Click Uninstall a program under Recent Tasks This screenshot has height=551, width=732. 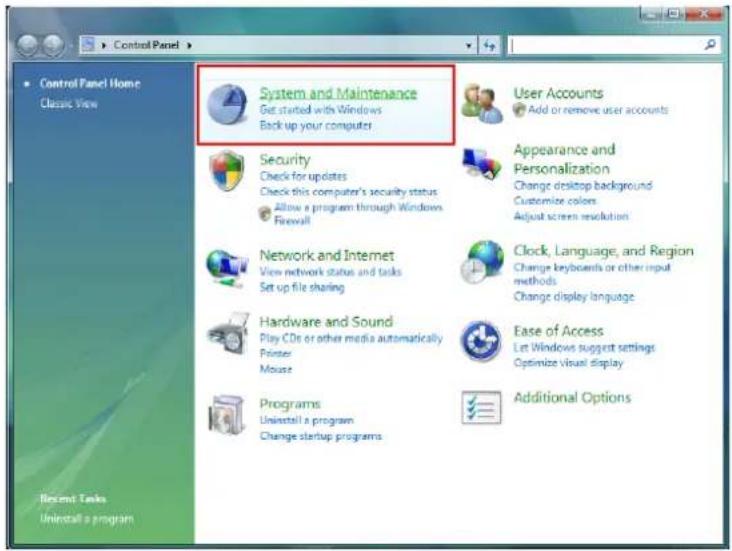[x=86, y=519]
